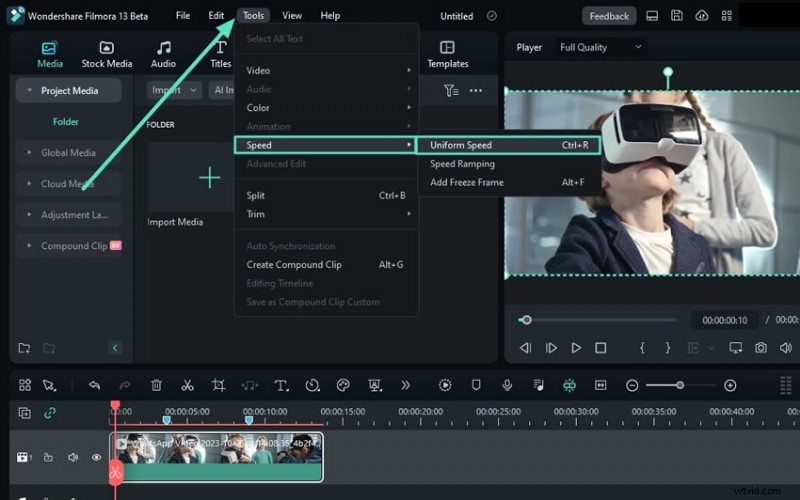The width and height of the screenshot is (800, 500).
Task: Click the voiceover microphone icon
Action: pos(507,385)
